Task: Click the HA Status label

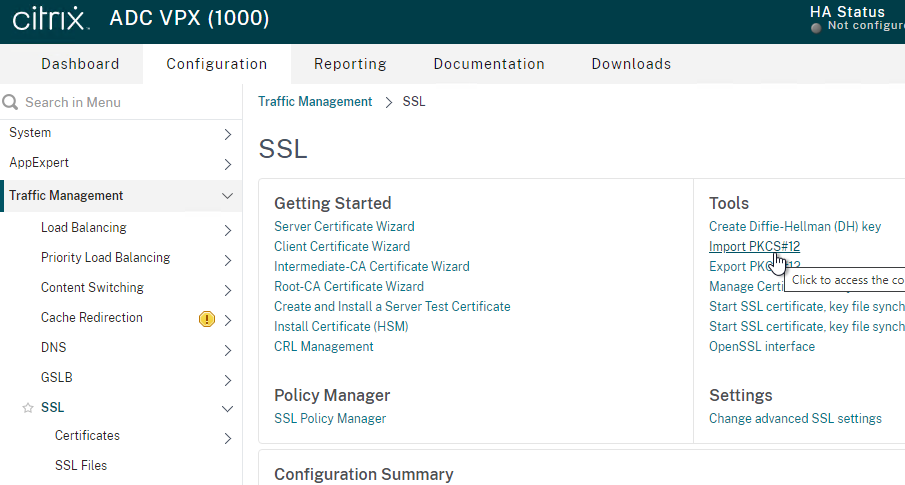Action: (847, 12)
